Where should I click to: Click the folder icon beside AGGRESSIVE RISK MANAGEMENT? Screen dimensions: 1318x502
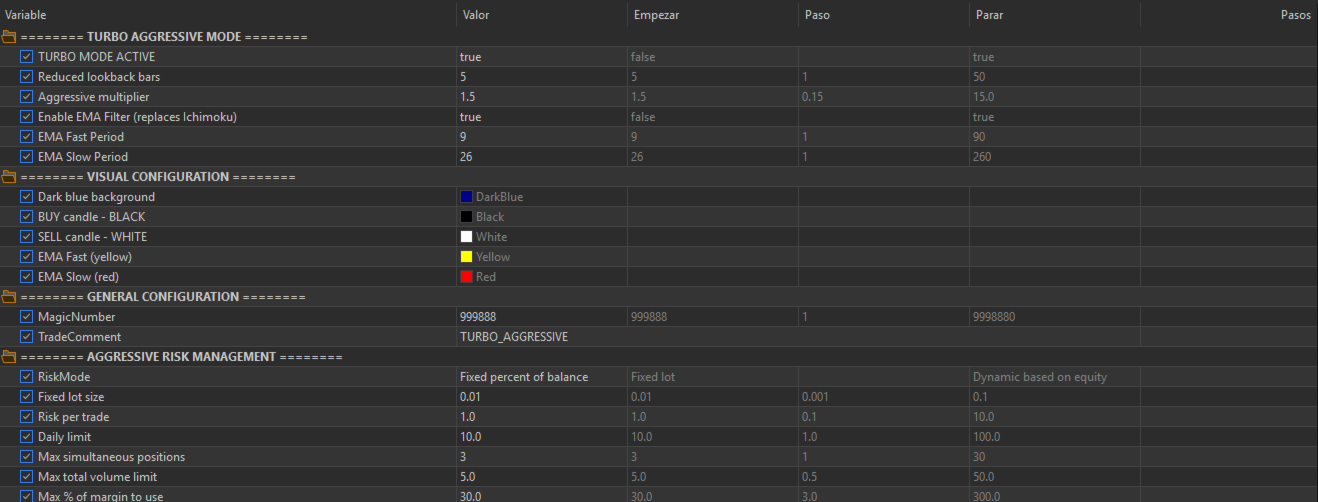(x=9, y=357)
